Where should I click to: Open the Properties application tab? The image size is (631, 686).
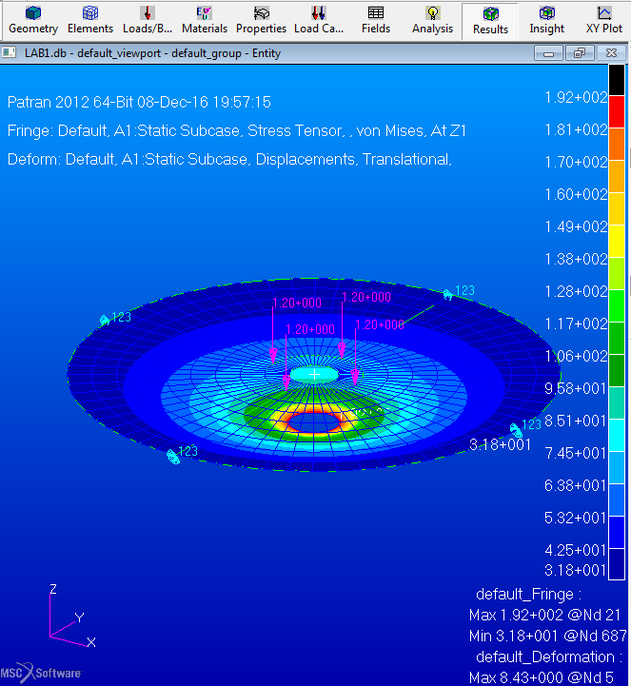(261, 21)
